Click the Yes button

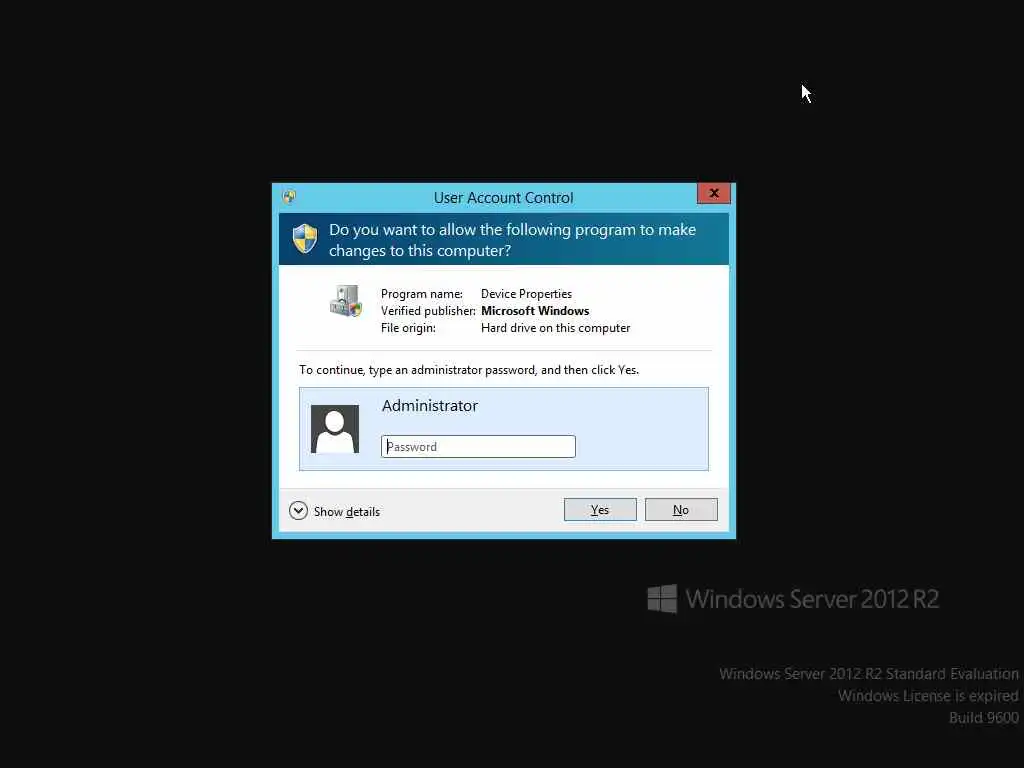600,509
